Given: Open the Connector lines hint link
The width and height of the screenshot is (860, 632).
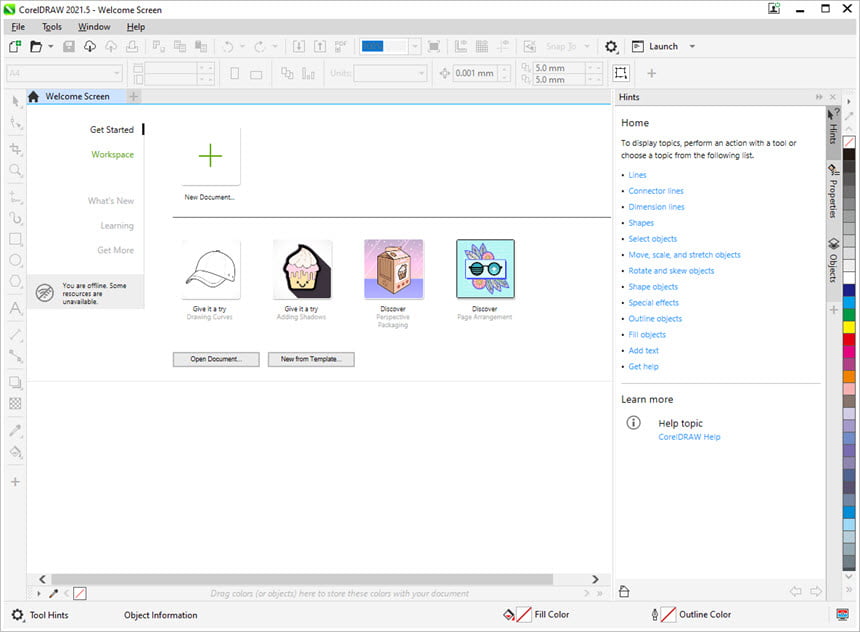Looking at the screenshot, I should tap(656, 191).
